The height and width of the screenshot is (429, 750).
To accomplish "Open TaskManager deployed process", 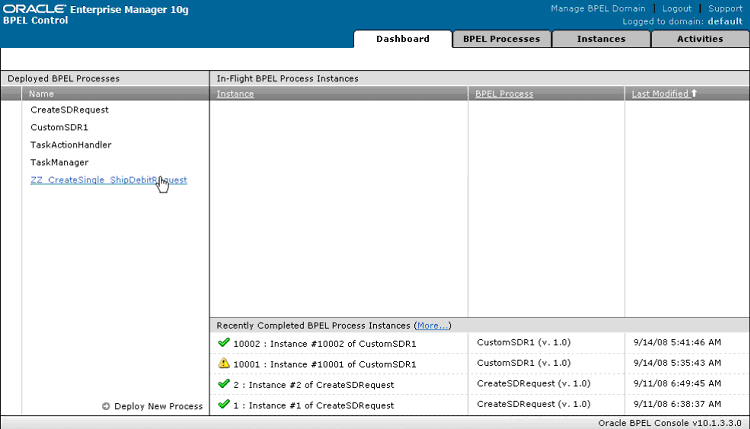I will (59, 162).
